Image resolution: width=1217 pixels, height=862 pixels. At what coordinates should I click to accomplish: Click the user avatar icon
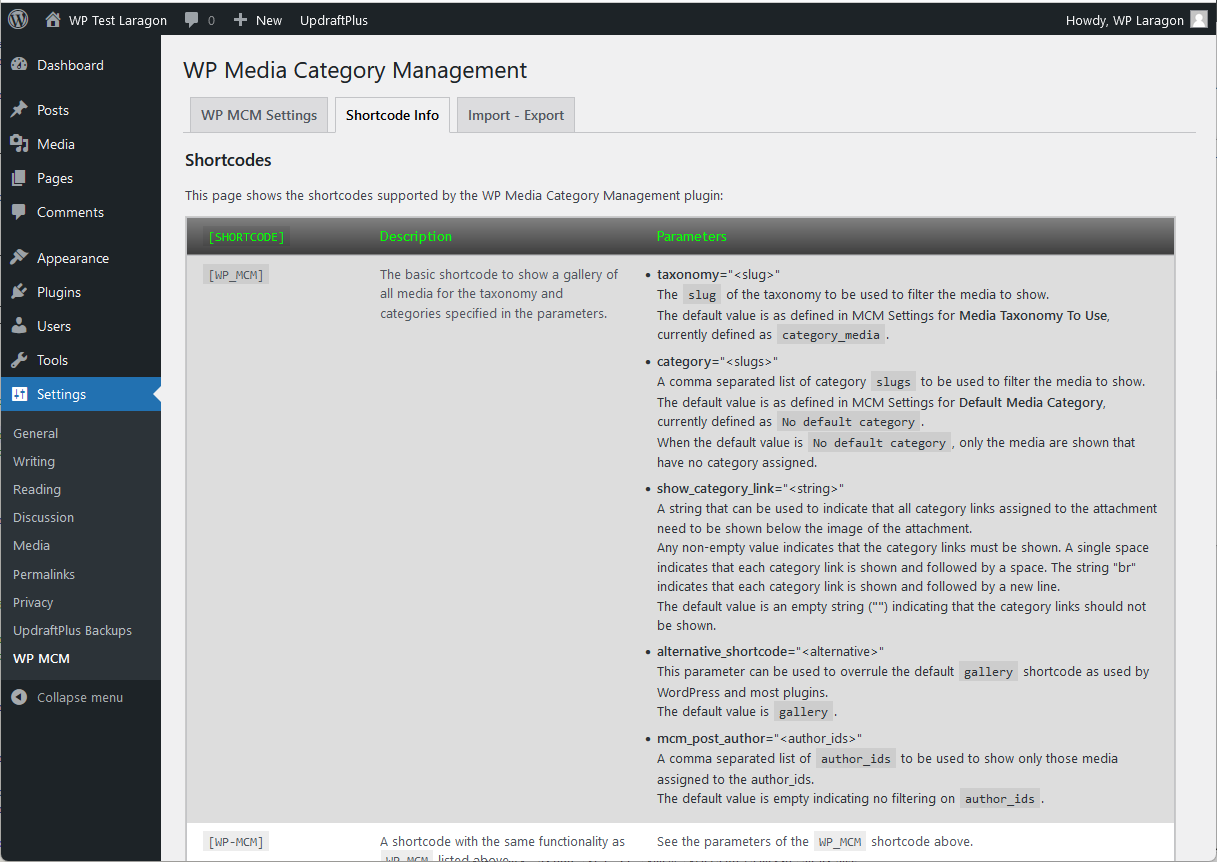click(x=1198, y=19)
